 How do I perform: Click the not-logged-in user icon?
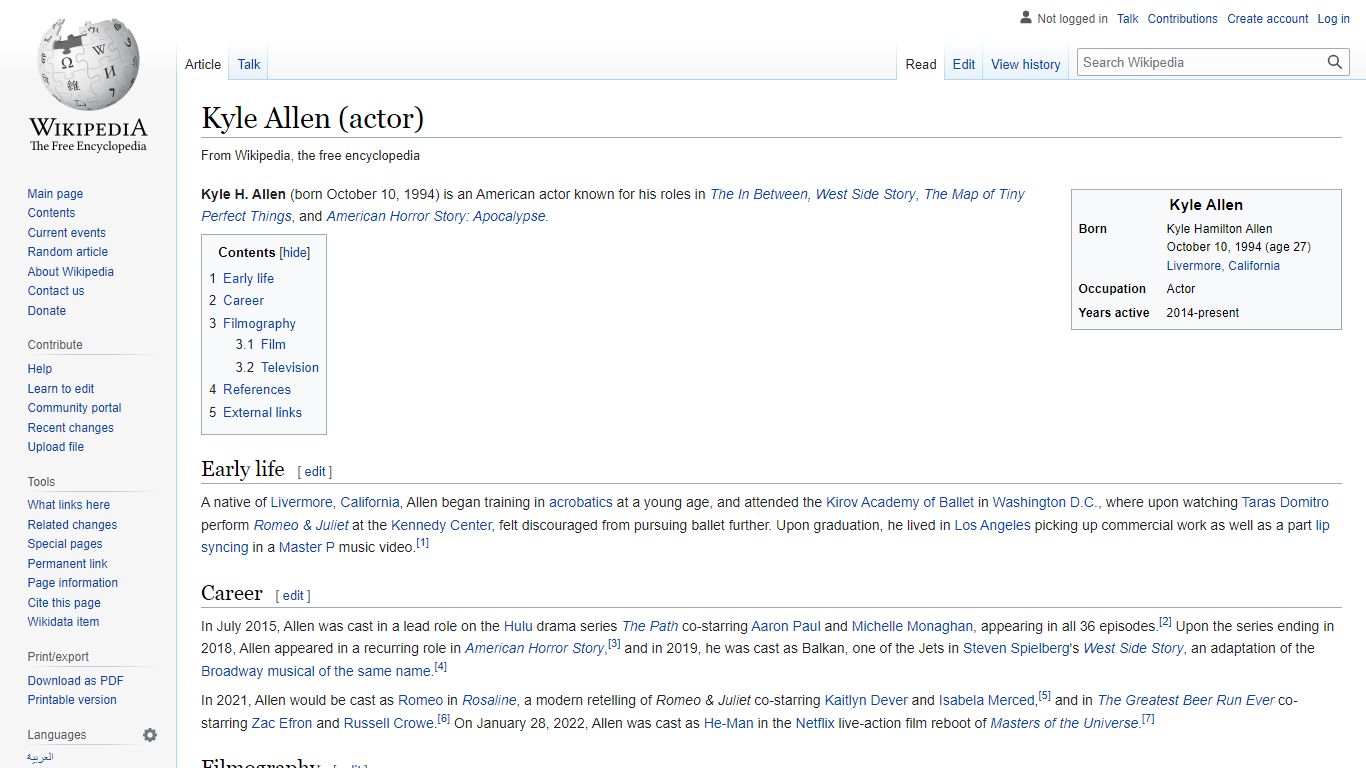point(1025,18)
